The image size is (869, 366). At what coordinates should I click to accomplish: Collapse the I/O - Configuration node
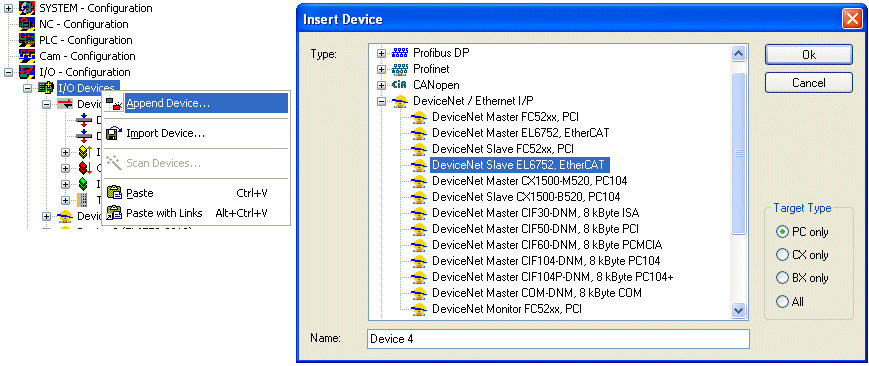[x=8, y=73]
